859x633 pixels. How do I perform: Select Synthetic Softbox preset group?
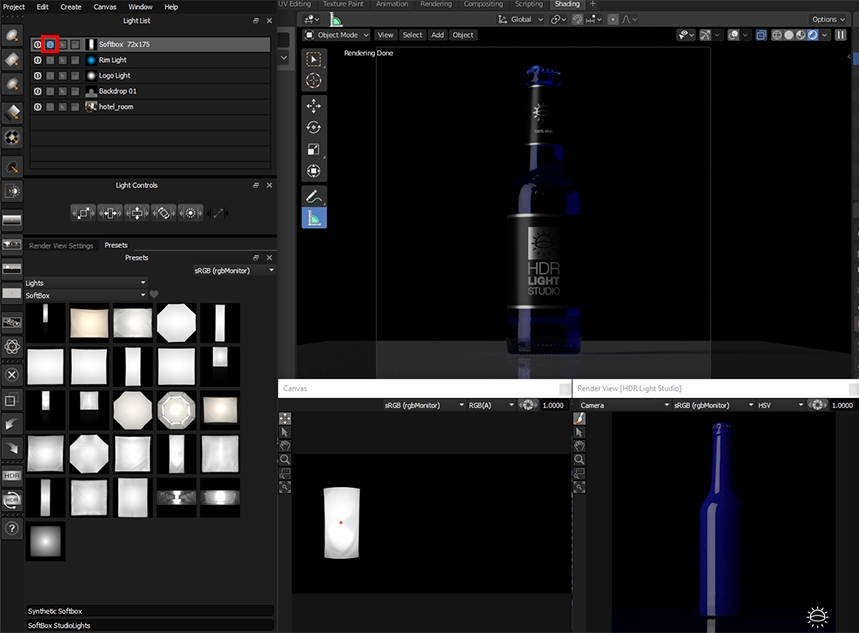coord(150,611)
